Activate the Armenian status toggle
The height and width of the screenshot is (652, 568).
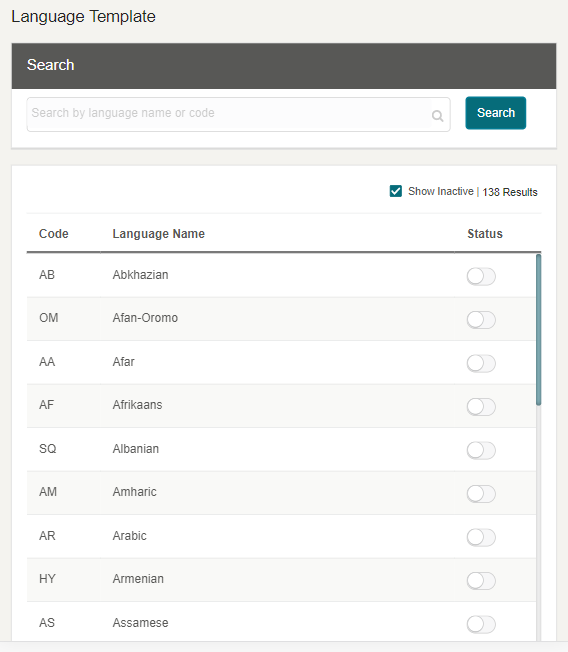click(x=481, y=581)
